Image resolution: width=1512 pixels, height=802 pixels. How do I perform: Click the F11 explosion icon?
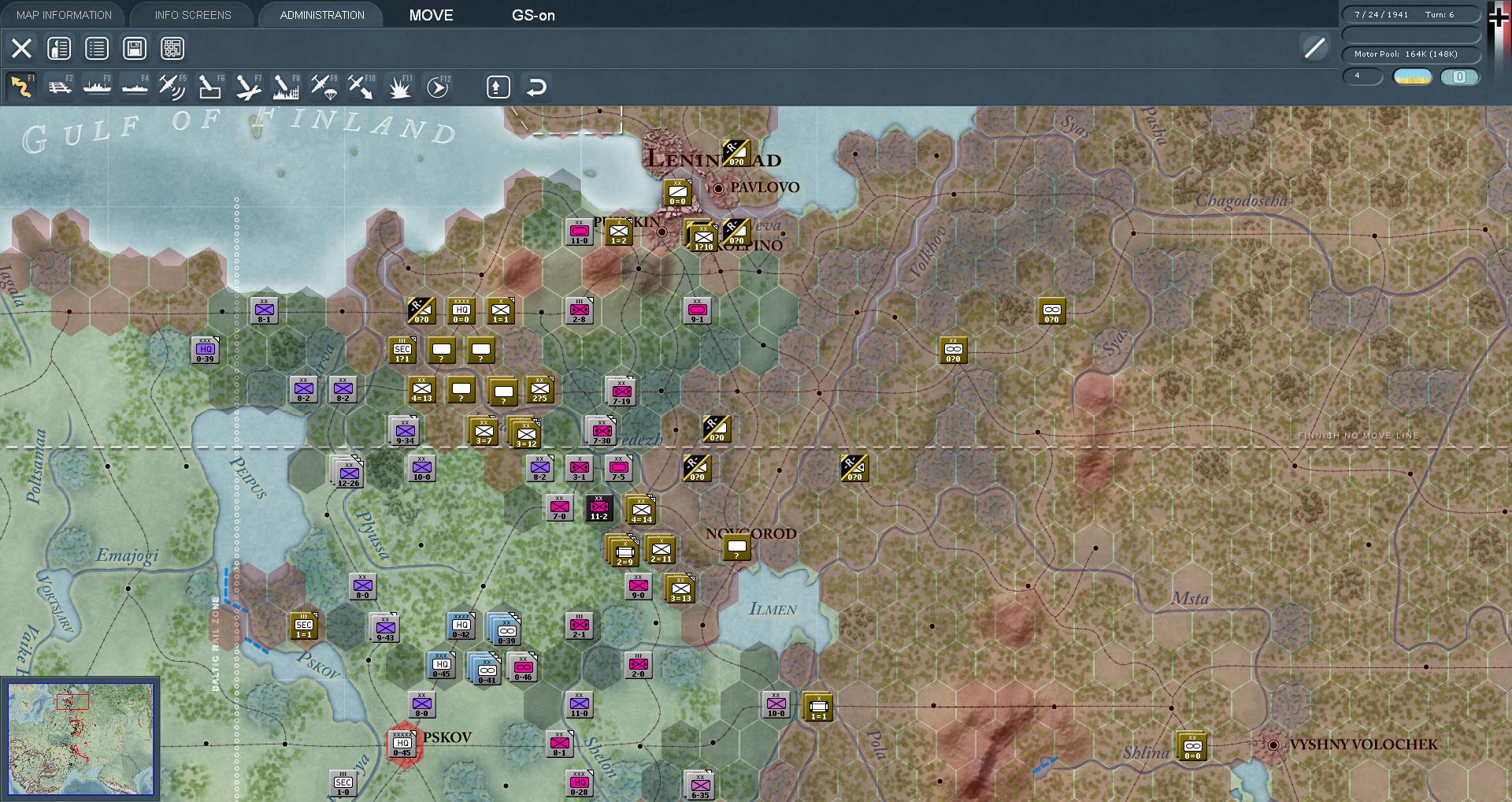click(x=399, y=87)
